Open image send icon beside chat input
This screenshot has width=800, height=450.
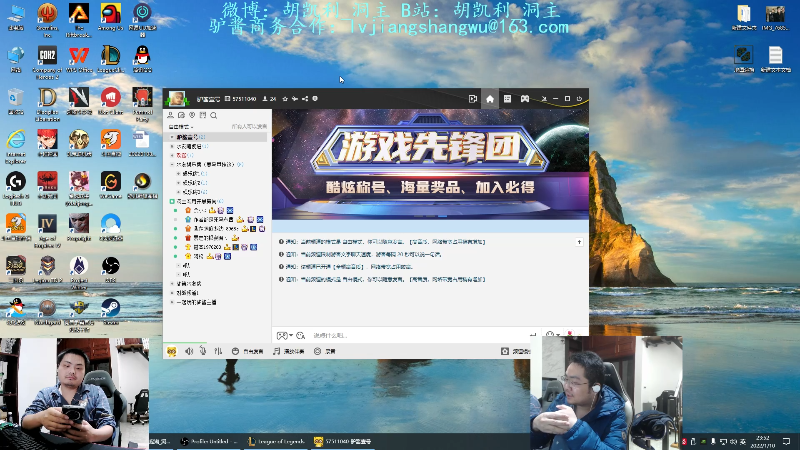coord(284,335)
